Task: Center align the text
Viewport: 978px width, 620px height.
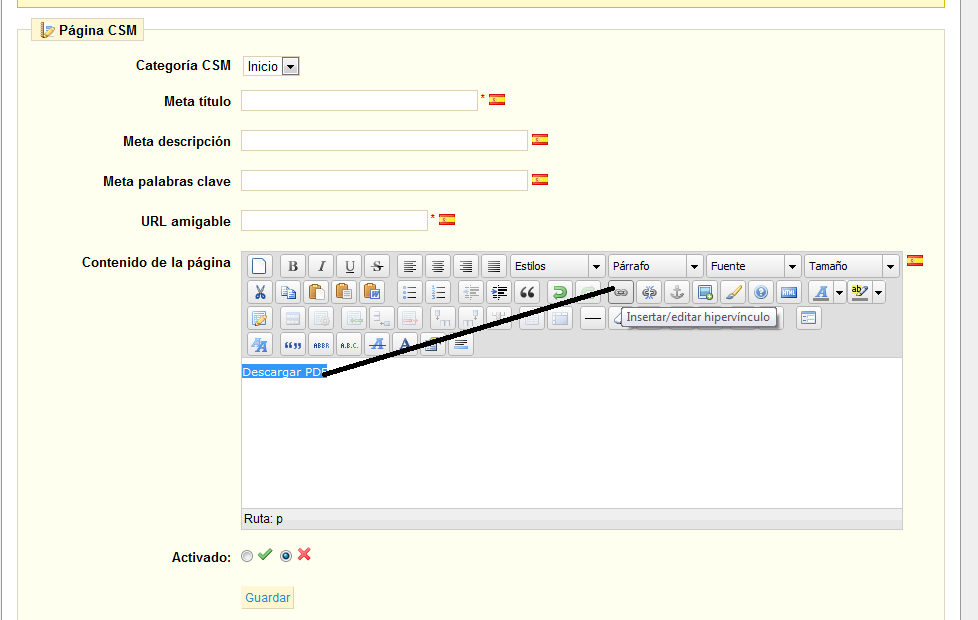Action: [x=437, y=266]
